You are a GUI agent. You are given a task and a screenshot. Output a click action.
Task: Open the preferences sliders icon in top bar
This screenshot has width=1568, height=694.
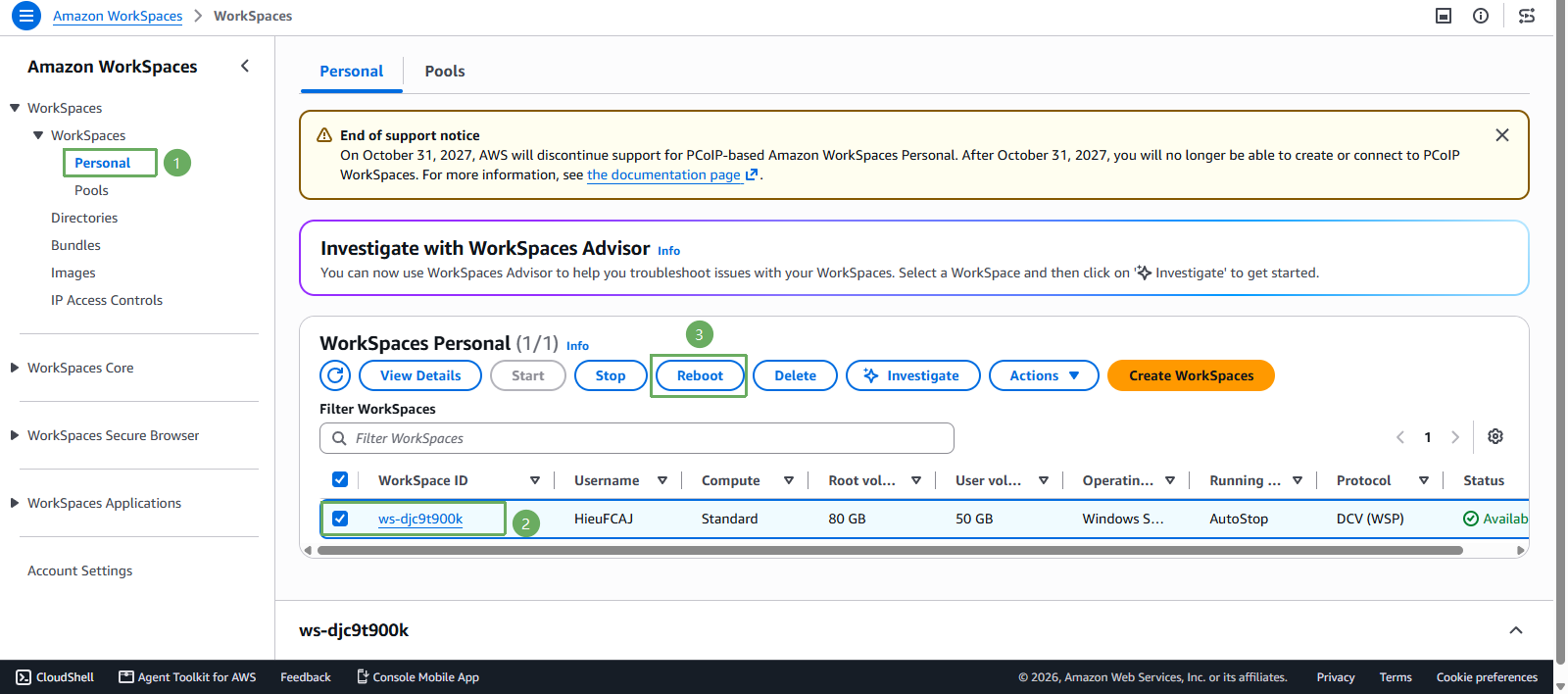pos(1527,16)
